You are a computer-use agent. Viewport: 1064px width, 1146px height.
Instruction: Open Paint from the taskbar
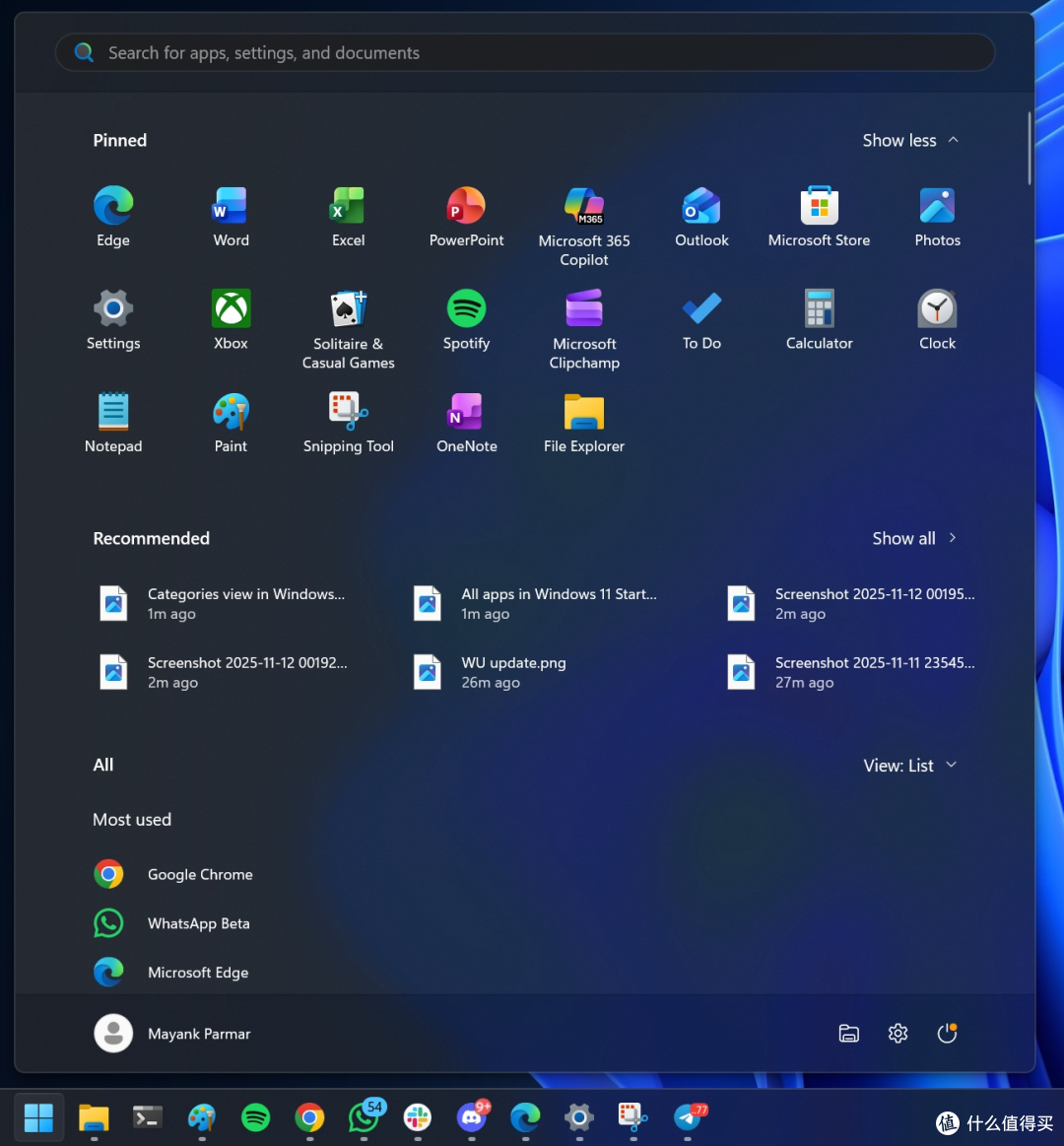pos(202,1117)
